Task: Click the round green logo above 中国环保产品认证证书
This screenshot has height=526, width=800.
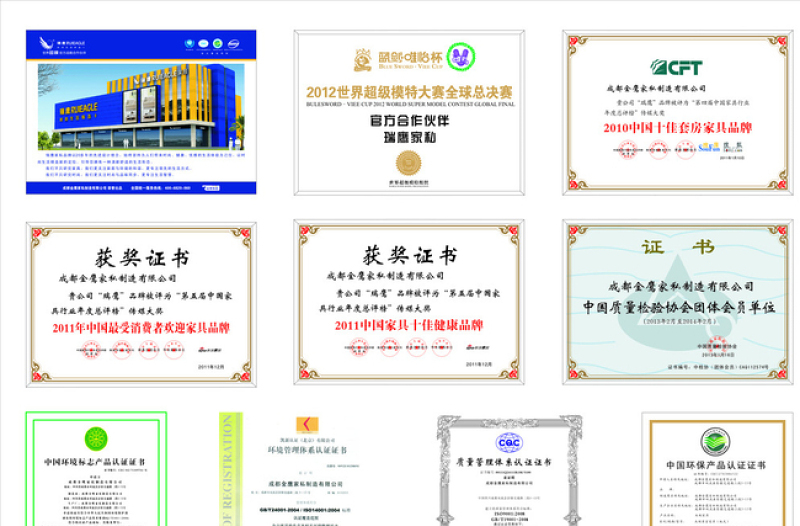Action: click(x=715, y=442)
